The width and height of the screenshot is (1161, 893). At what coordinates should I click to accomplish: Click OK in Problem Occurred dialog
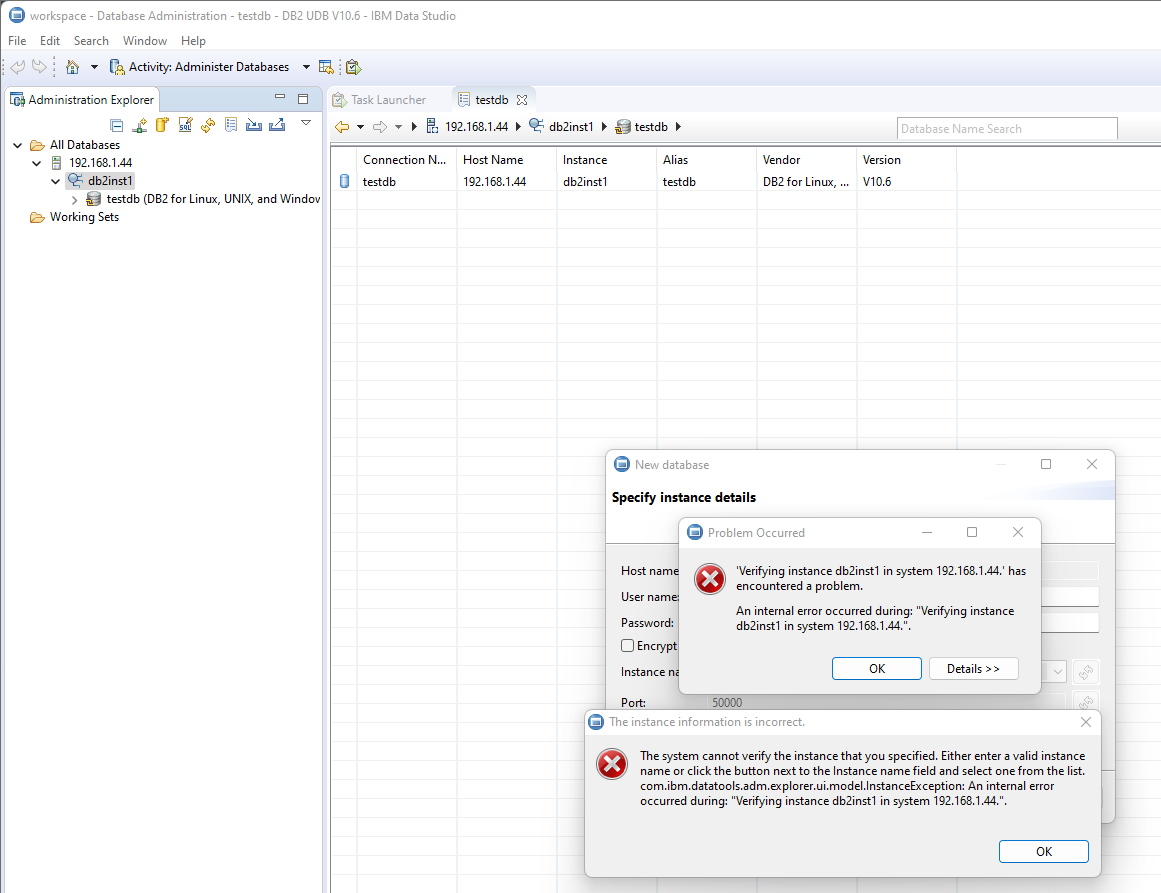tap(877, 669)
